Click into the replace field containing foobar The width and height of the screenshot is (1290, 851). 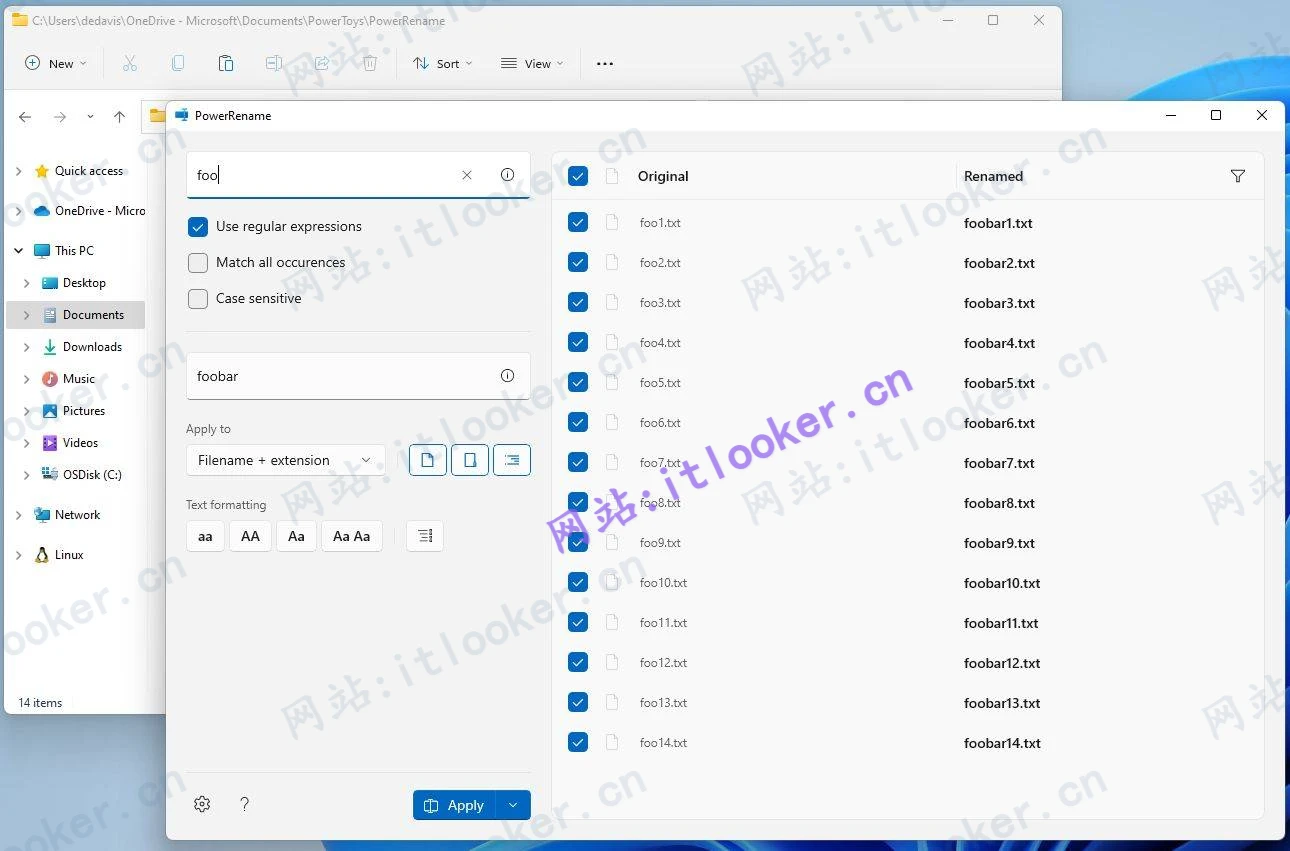358,376
